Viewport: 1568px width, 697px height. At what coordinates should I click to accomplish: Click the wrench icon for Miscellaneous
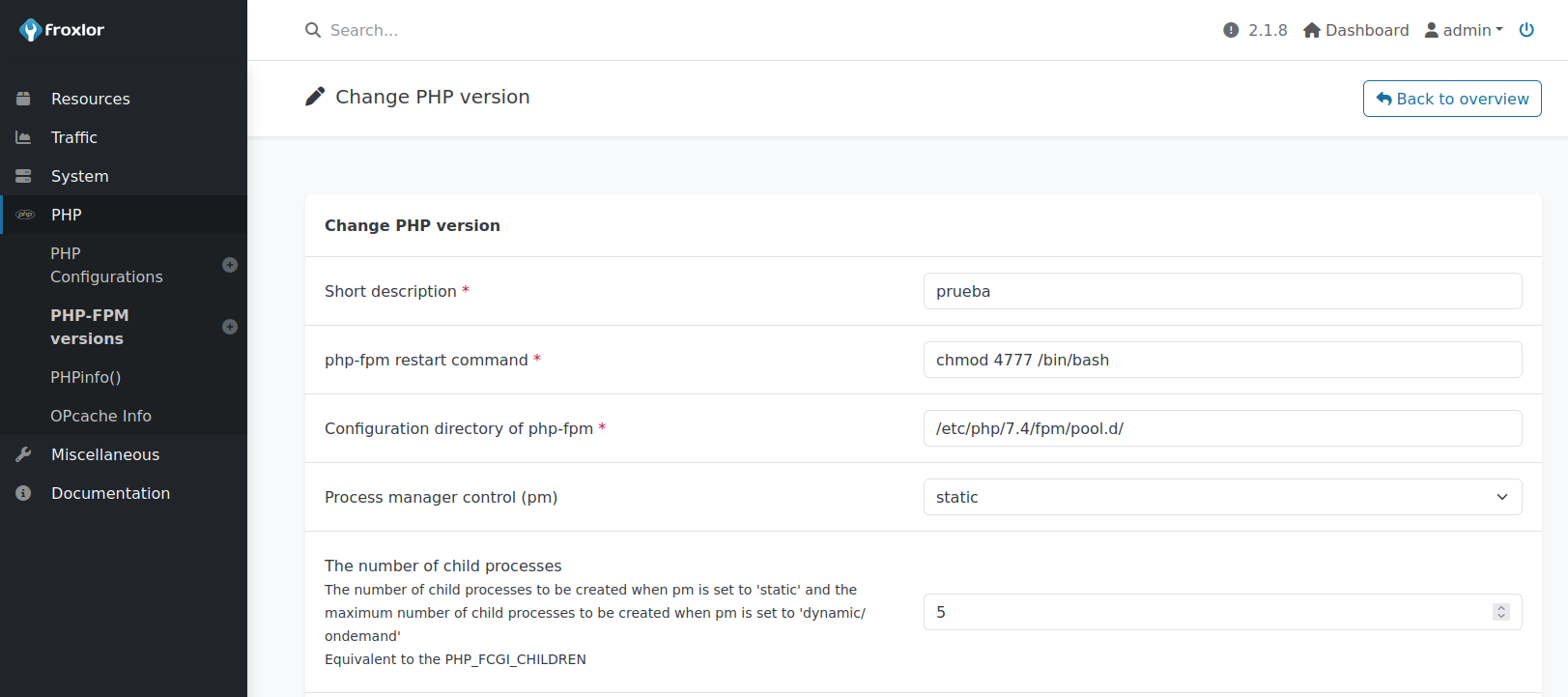(23, 453)
